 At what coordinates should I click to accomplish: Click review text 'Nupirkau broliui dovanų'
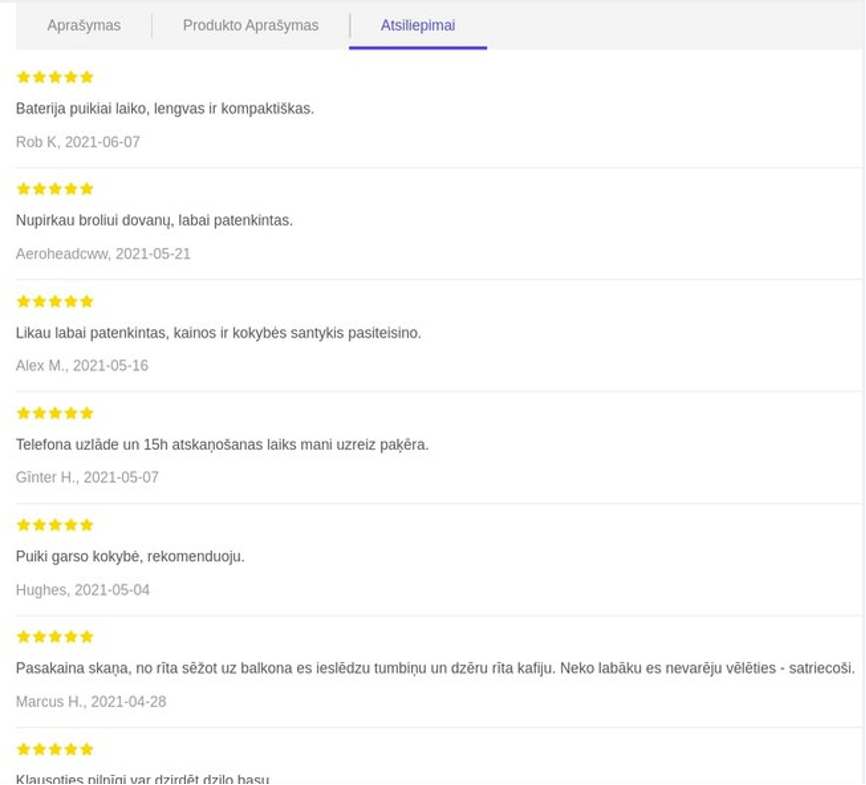coord(154,220)
